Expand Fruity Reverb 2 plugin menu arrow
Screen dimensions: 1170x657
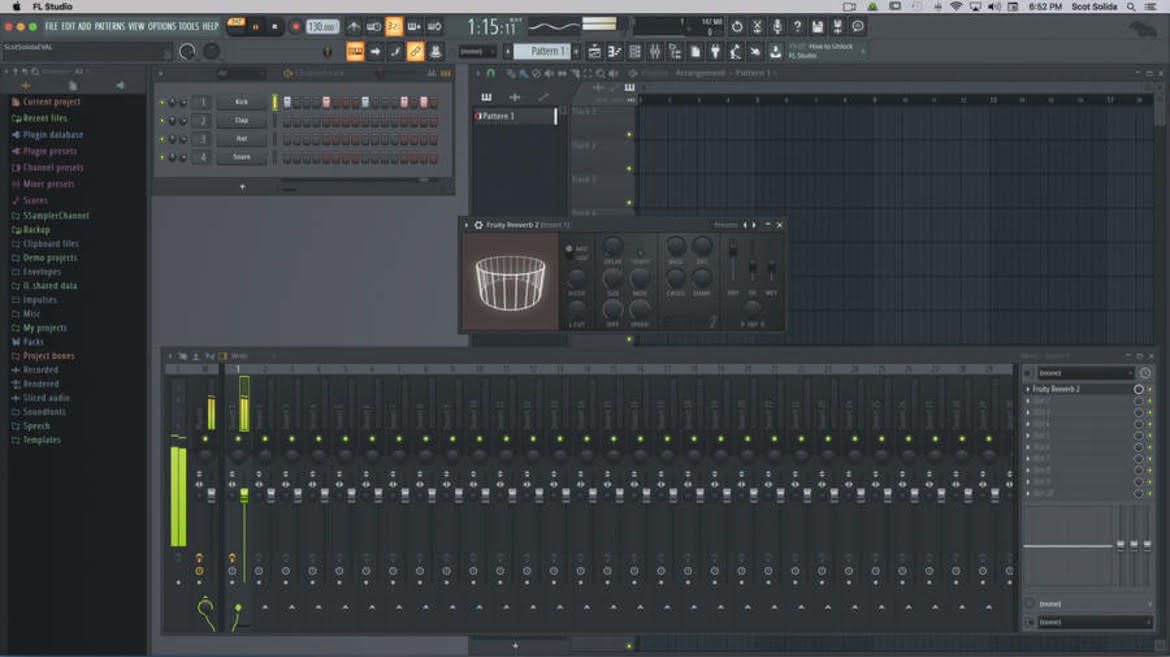pyautogui.click(x=467, y=225)
